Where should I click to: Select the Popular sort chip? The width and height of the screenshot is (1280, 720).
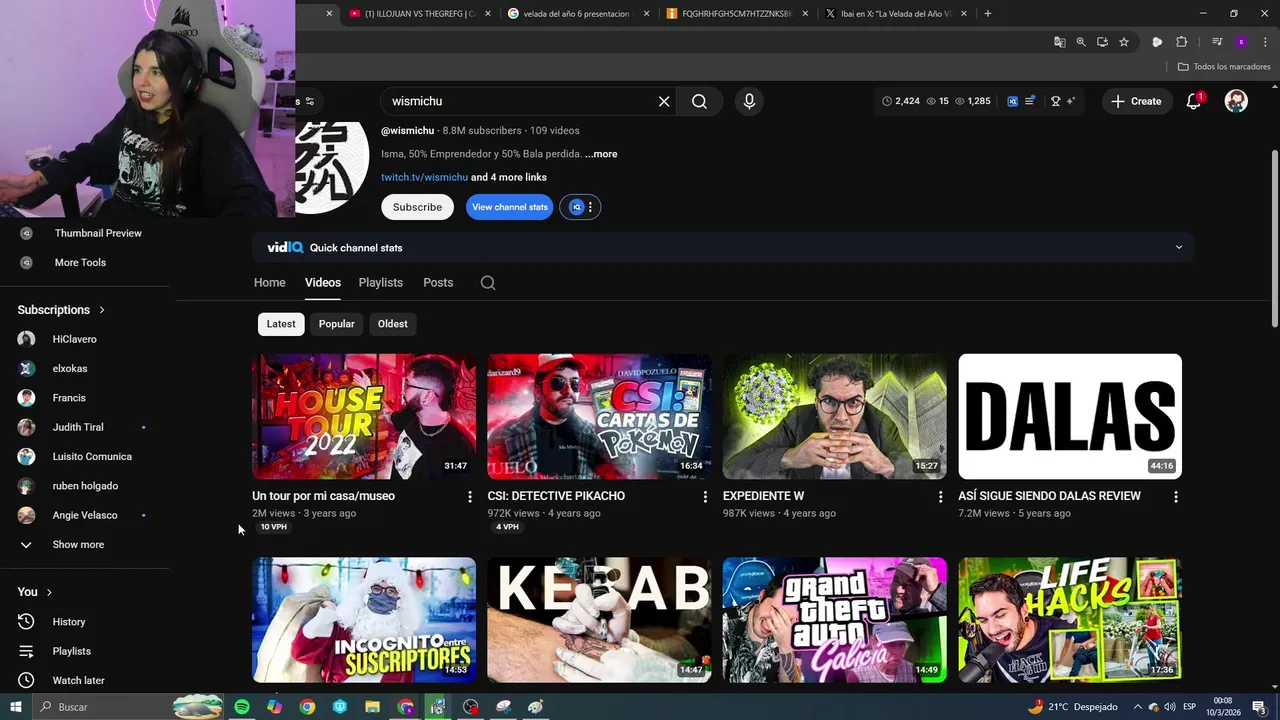click(x=336, y=324)
